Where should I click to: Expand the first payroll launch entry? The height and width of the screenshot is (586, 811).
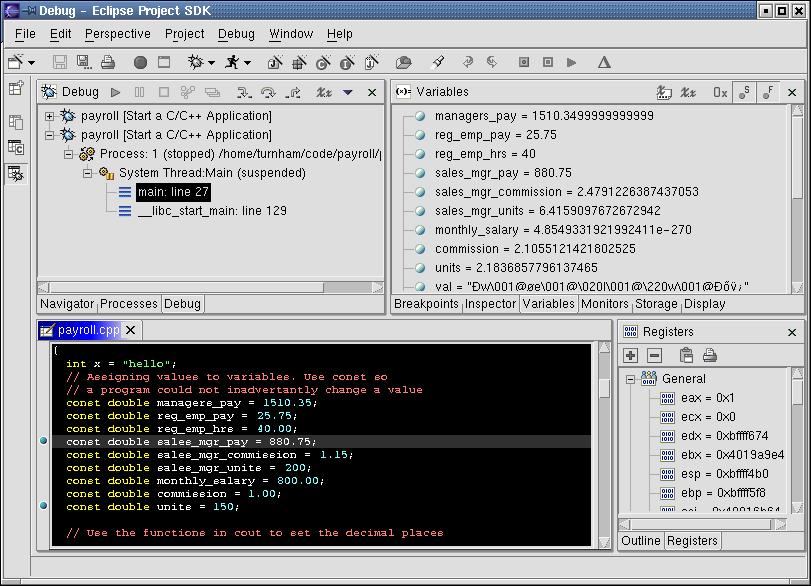coord(49,116)
